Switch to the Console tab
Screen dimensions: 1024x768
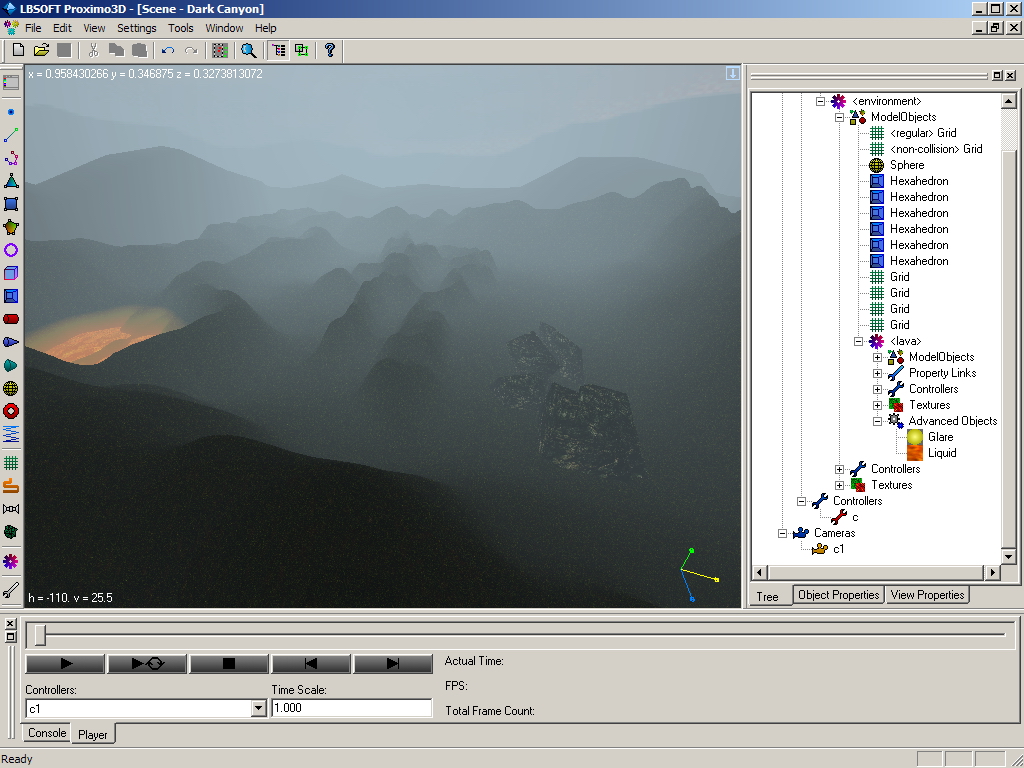47,733
